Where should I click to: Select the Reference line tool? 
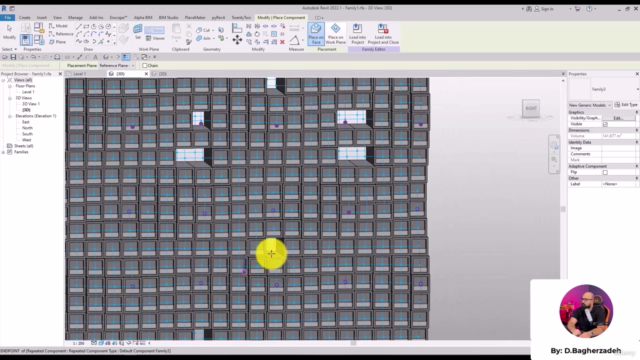pos(61,34)
